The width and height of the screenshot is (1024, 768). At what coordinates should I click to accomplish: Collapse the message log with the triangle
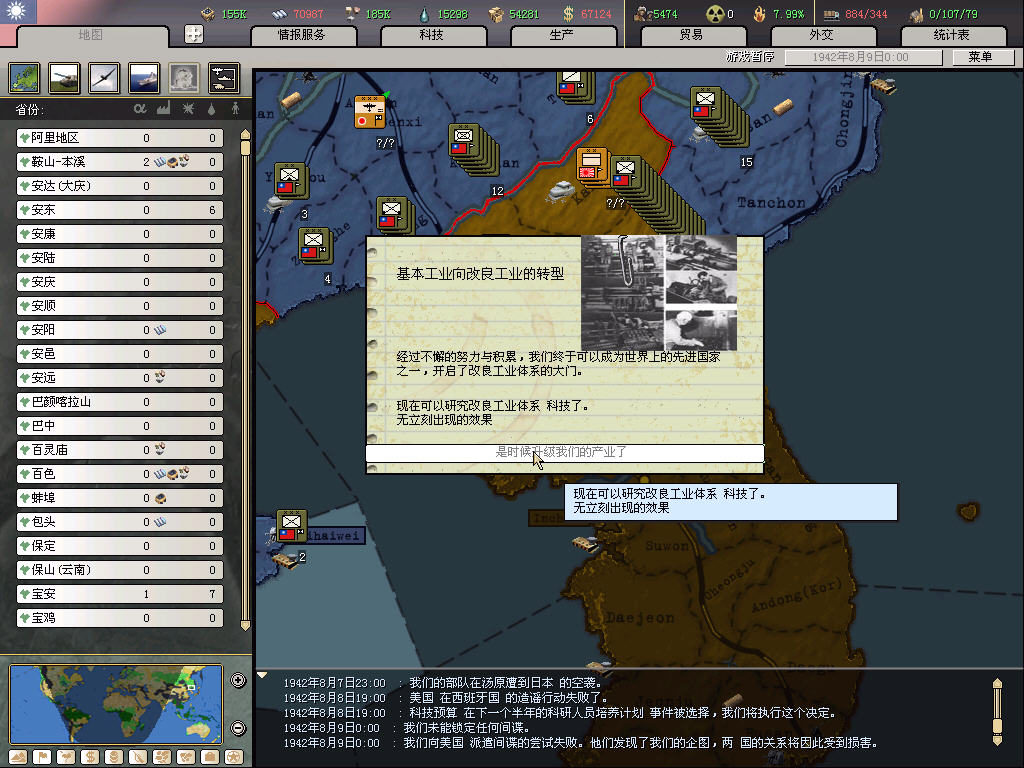pyautogui.click(x=262, y=675)
